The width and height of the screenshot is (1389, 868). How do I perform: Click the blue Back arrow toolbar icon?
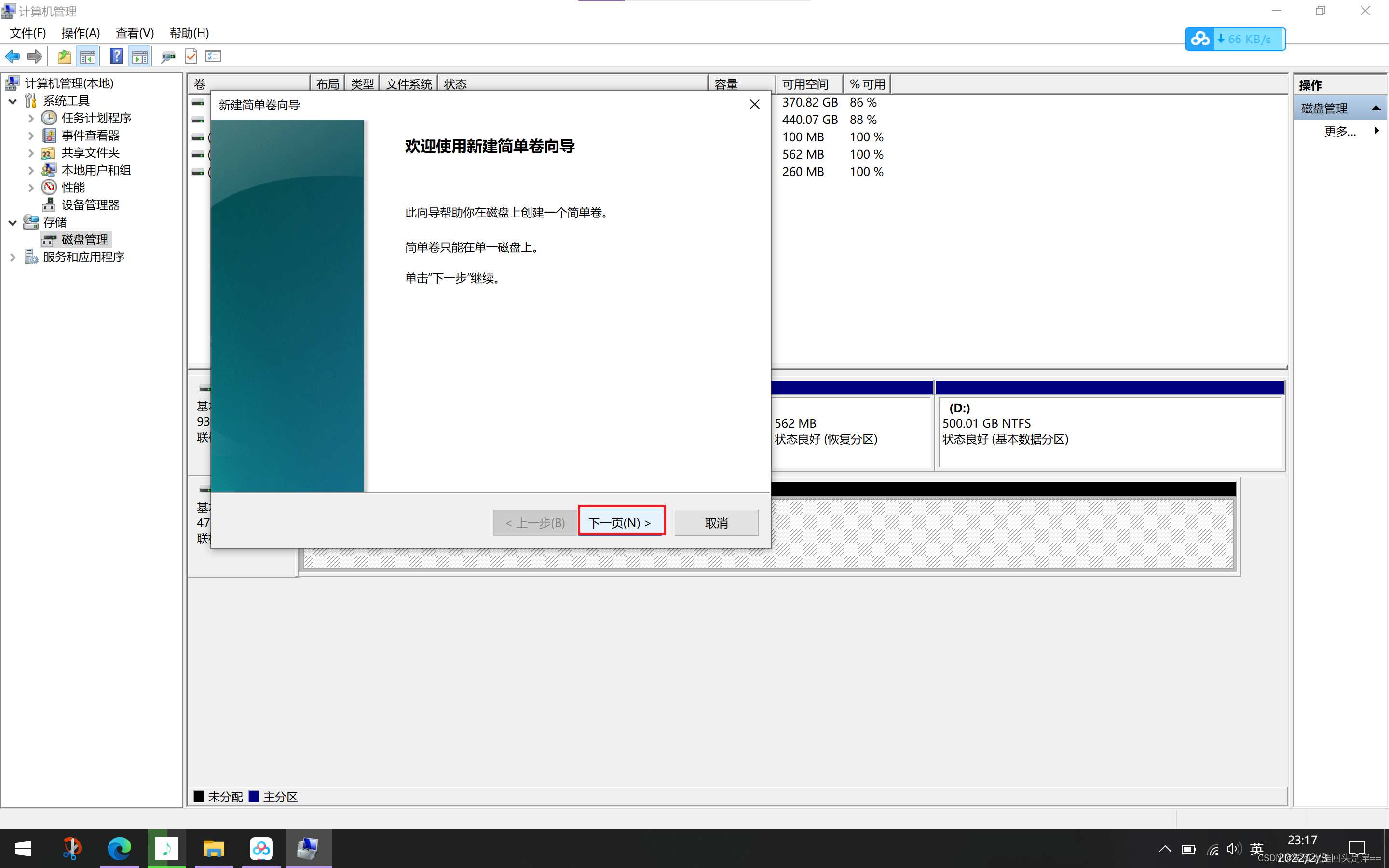pos(13,56)
